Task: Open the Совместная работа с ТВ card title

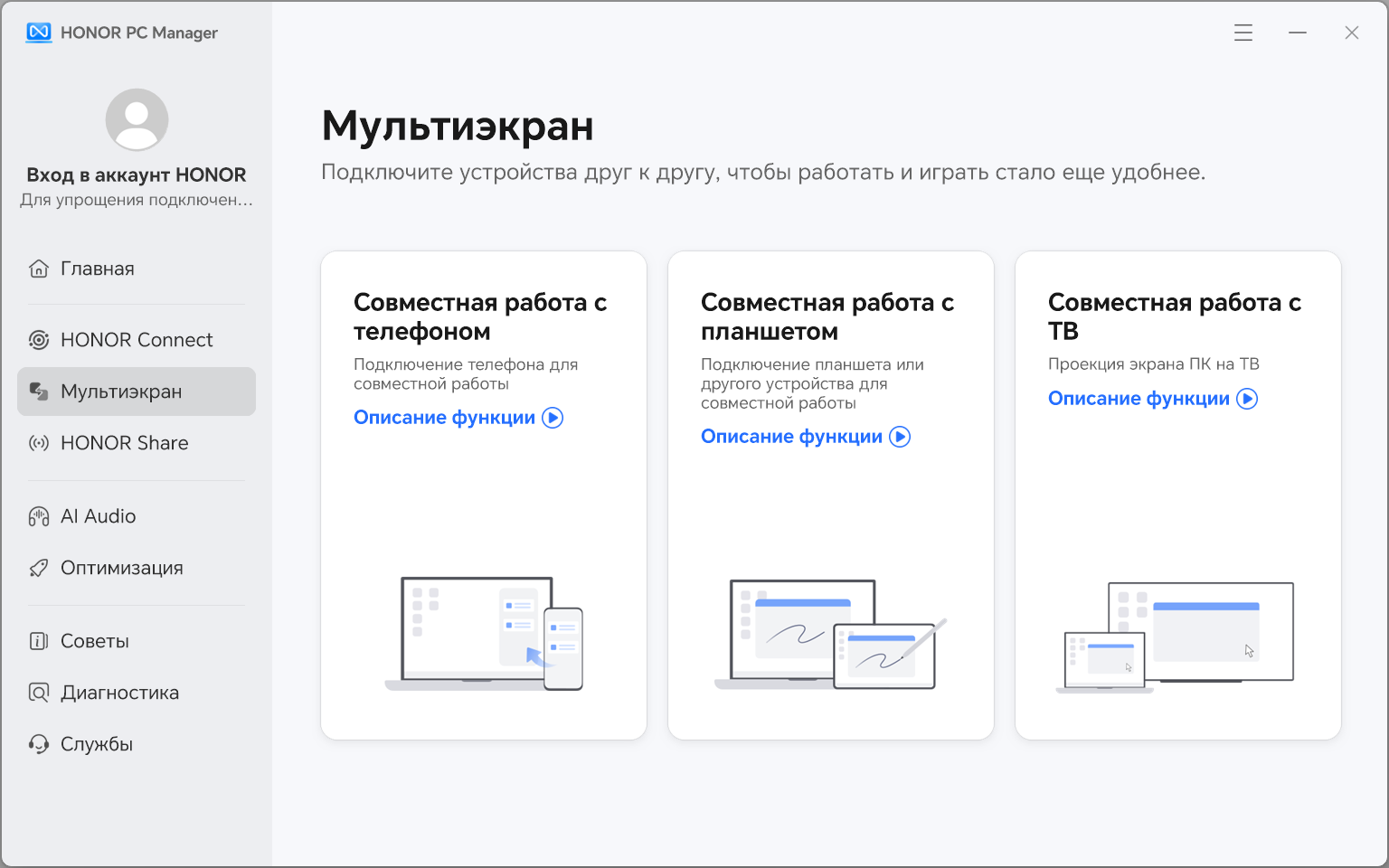Action: pyautogui.click(x=1175, y=316)
